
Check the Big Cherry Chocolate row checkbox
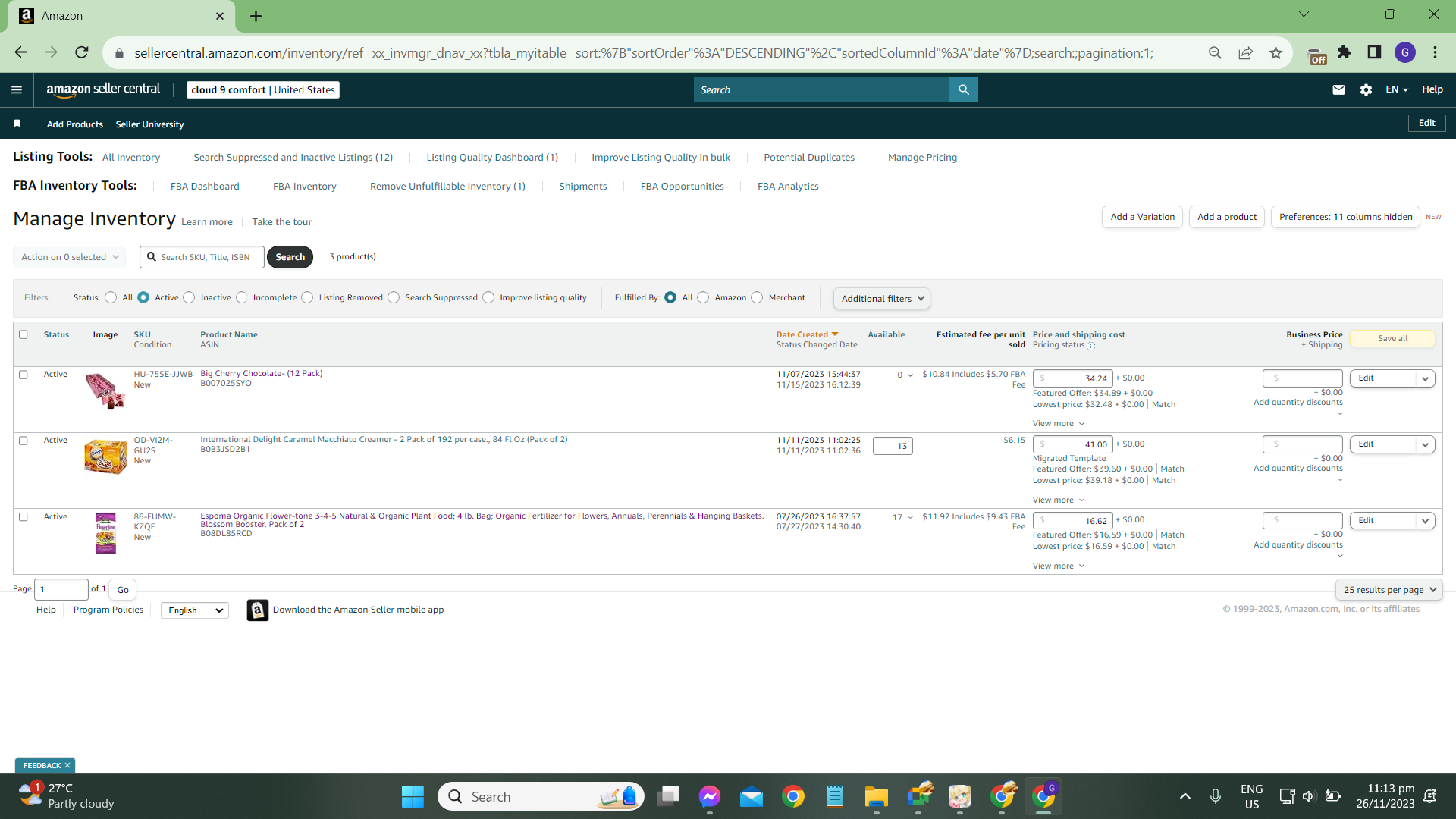pos(24,375)
